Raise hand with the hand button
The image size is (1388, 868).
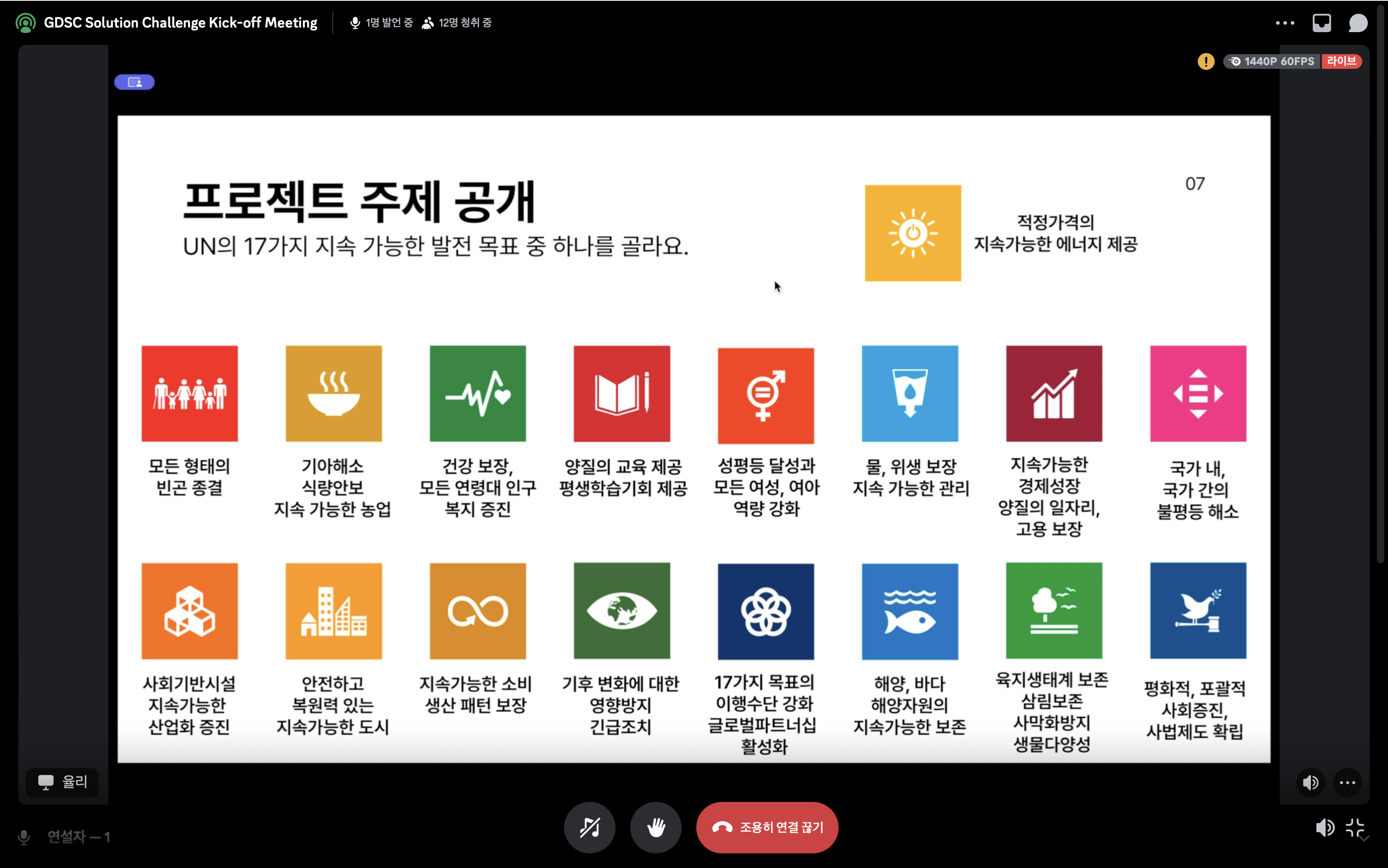click(x=655, y=827)
